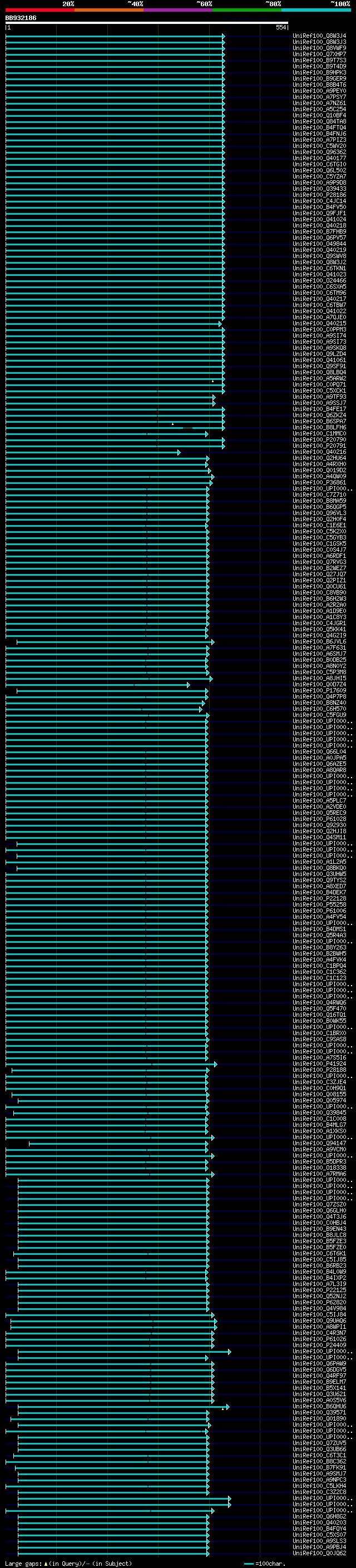Pick subject UniRef100_C6TGI0

pyautogui.click(x=319, y=164)
